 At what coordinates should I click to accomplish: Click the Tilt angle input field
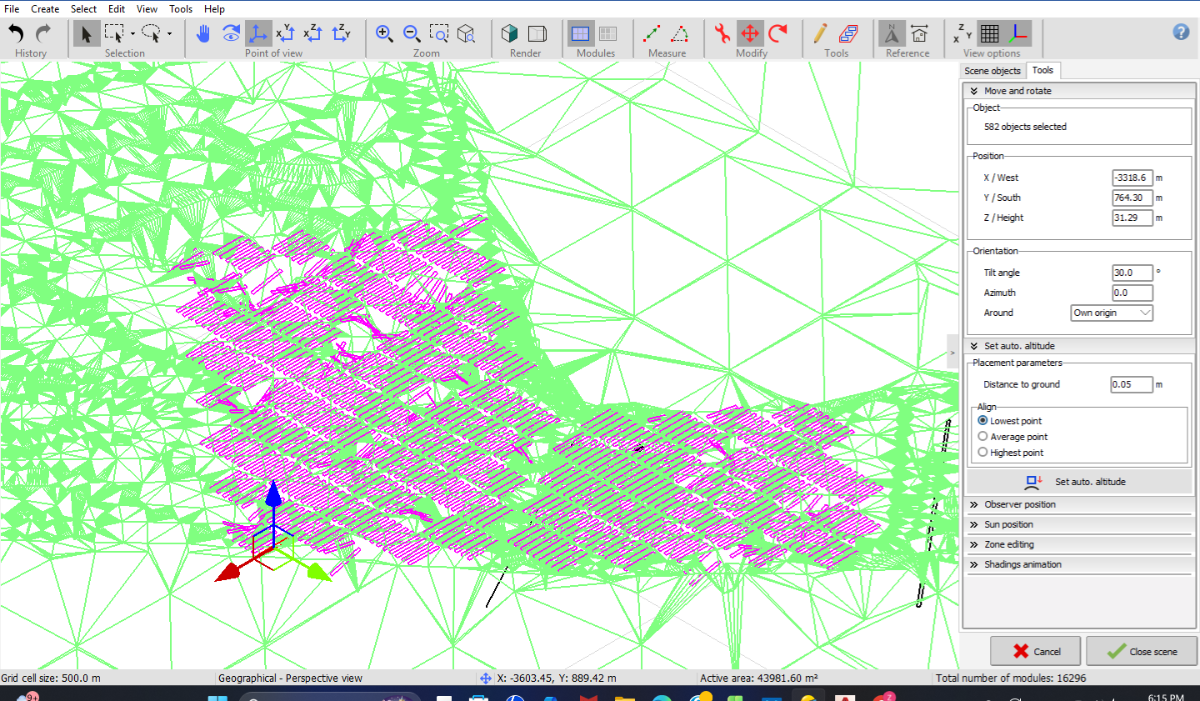[x=1131, y=273]
